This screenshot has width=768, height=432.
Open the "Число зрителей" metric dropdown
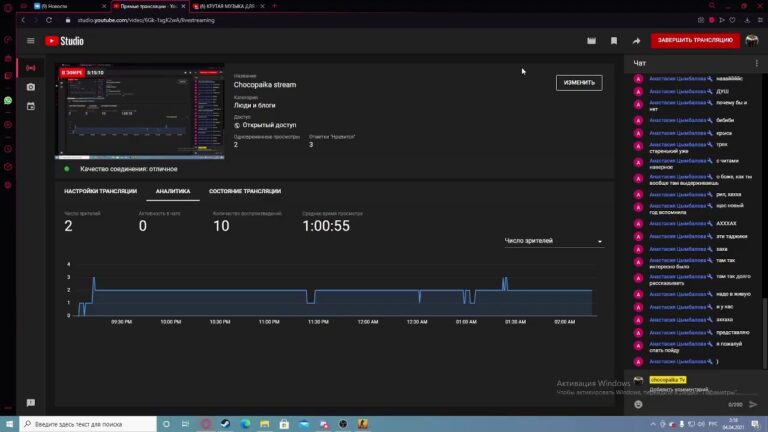click(553, 241)
